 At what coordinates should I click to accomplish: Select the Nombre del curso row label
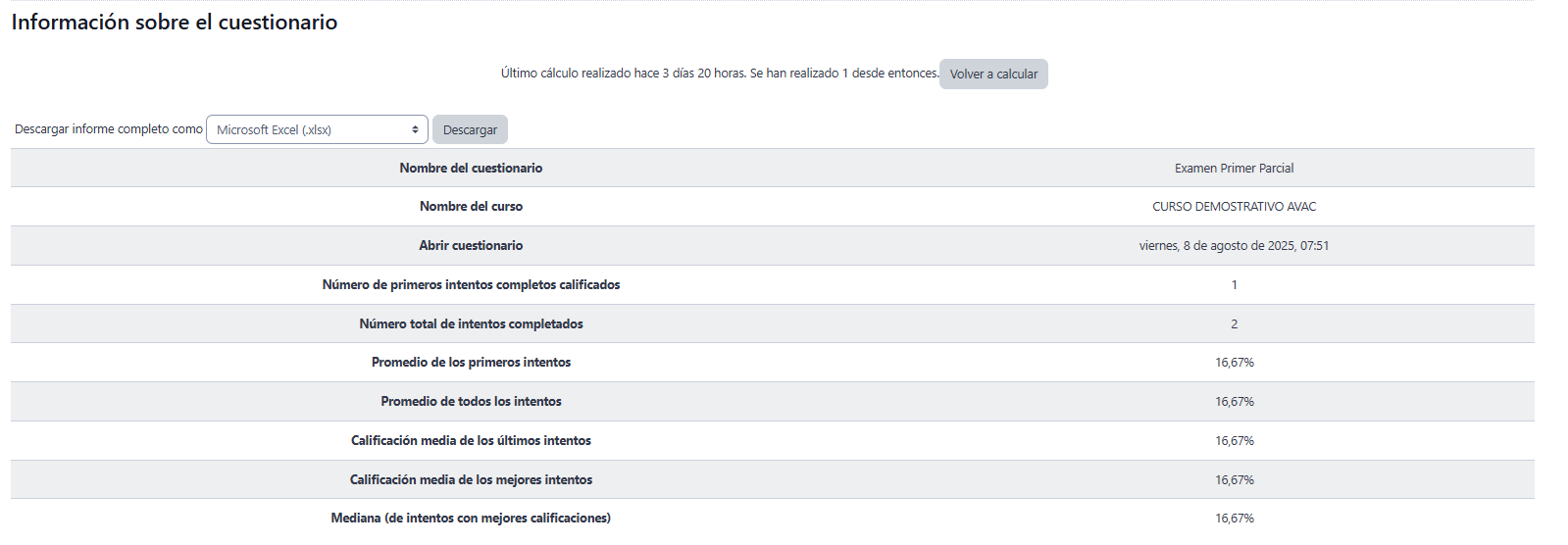pos(471,207)
